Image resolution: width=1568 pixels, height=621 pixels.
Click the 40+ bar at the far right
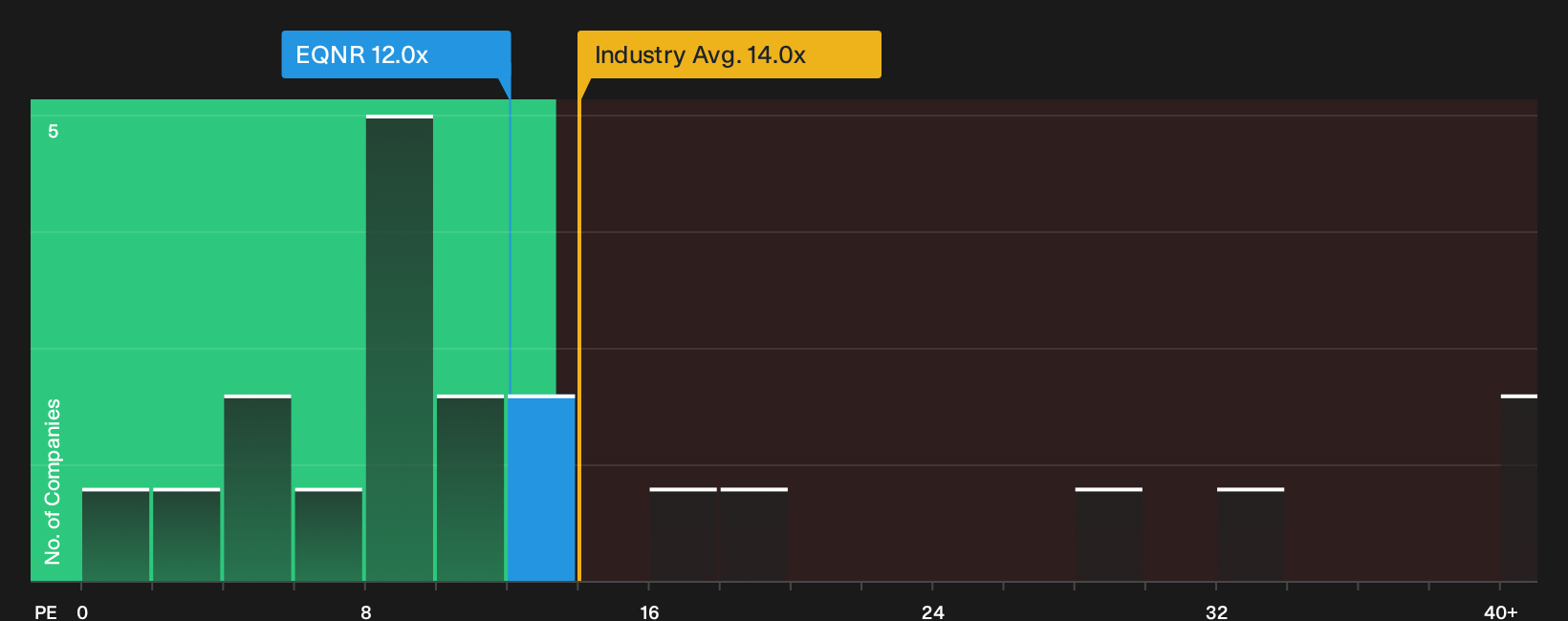click(x=1519, y=487)
